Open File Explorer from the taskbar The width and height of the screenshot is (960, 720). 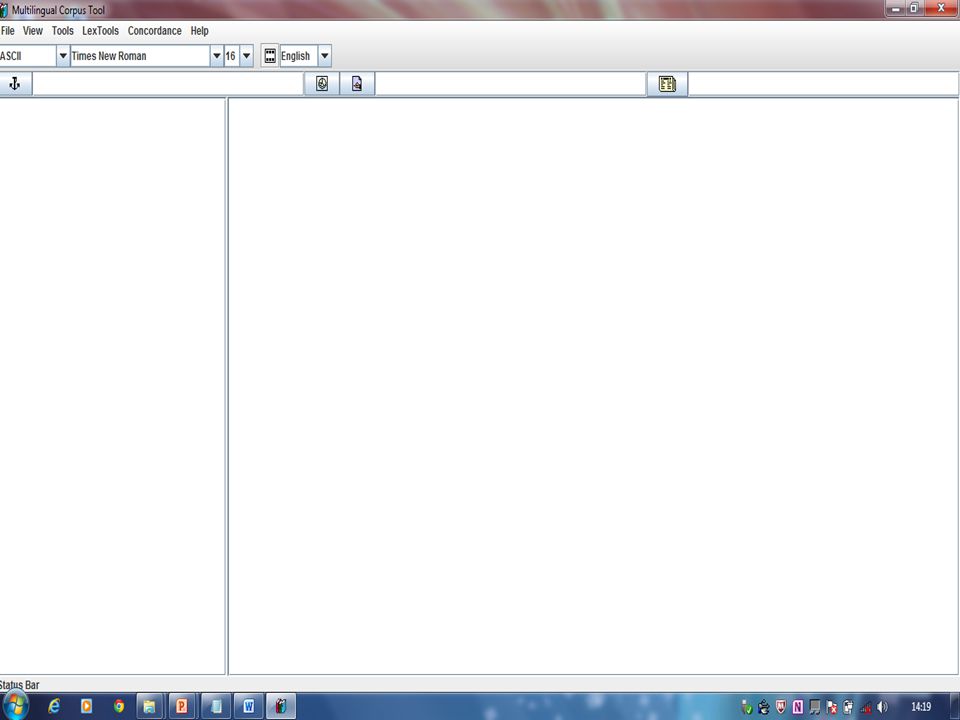149,707
